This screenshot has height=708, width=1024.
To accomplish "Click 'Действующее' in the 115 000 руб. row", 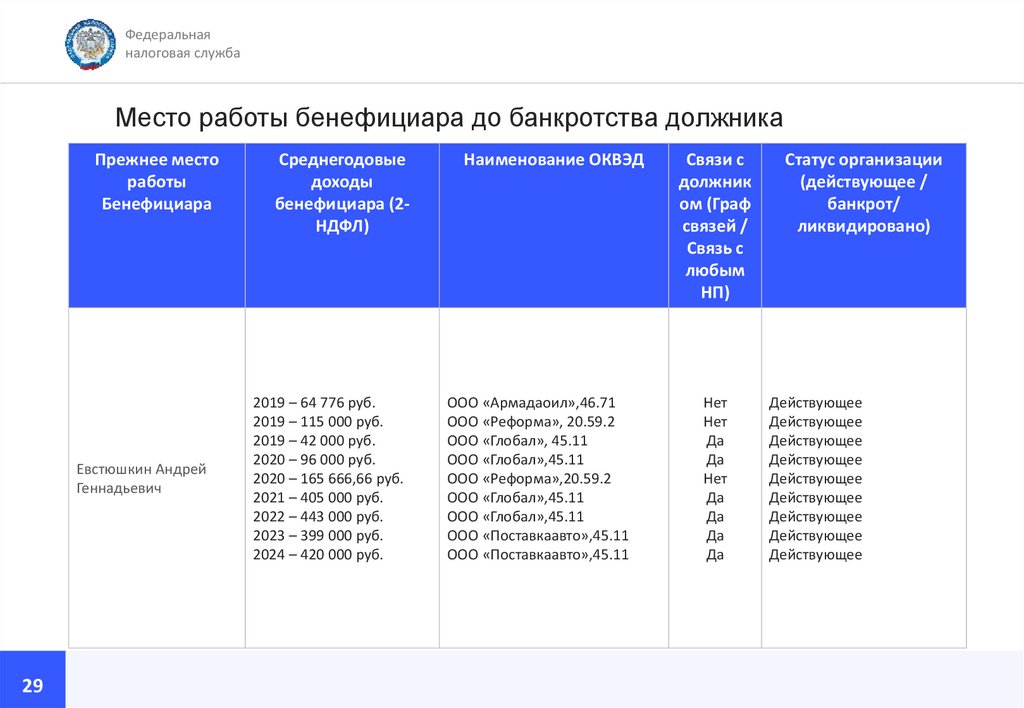I will 815,422.
